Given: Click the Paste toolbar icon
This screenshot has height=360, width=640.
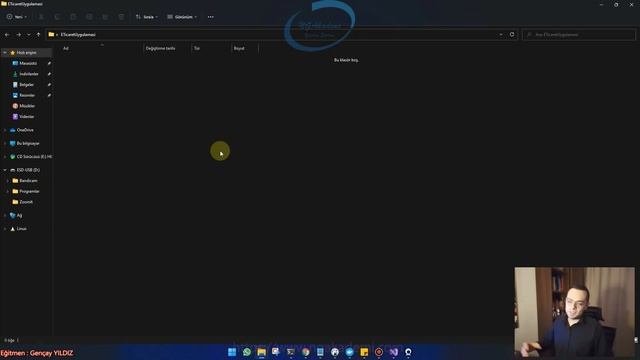Looking at the screenshot, I should pyautogui.click(x=73, y=17).
